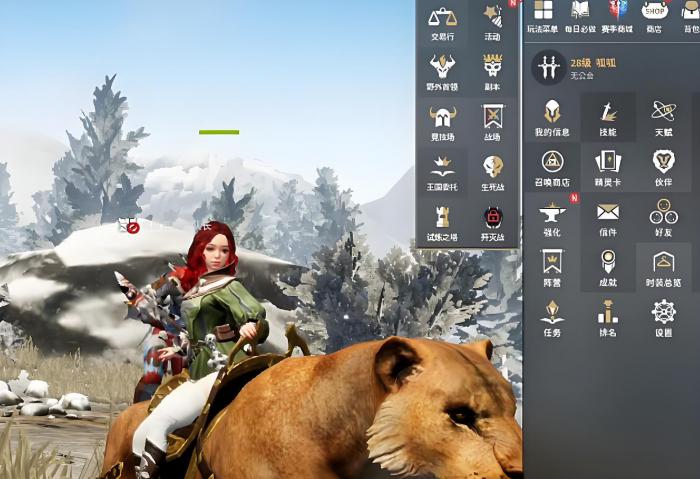
Task: Open the 天赋 talent menu
Action: tap(663, 117)
